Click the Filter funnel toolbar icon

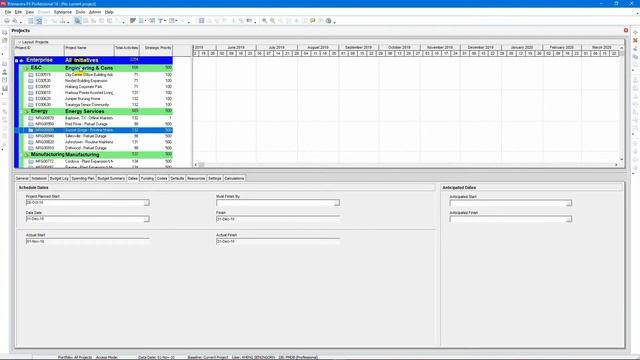click(x=161, y=21)
